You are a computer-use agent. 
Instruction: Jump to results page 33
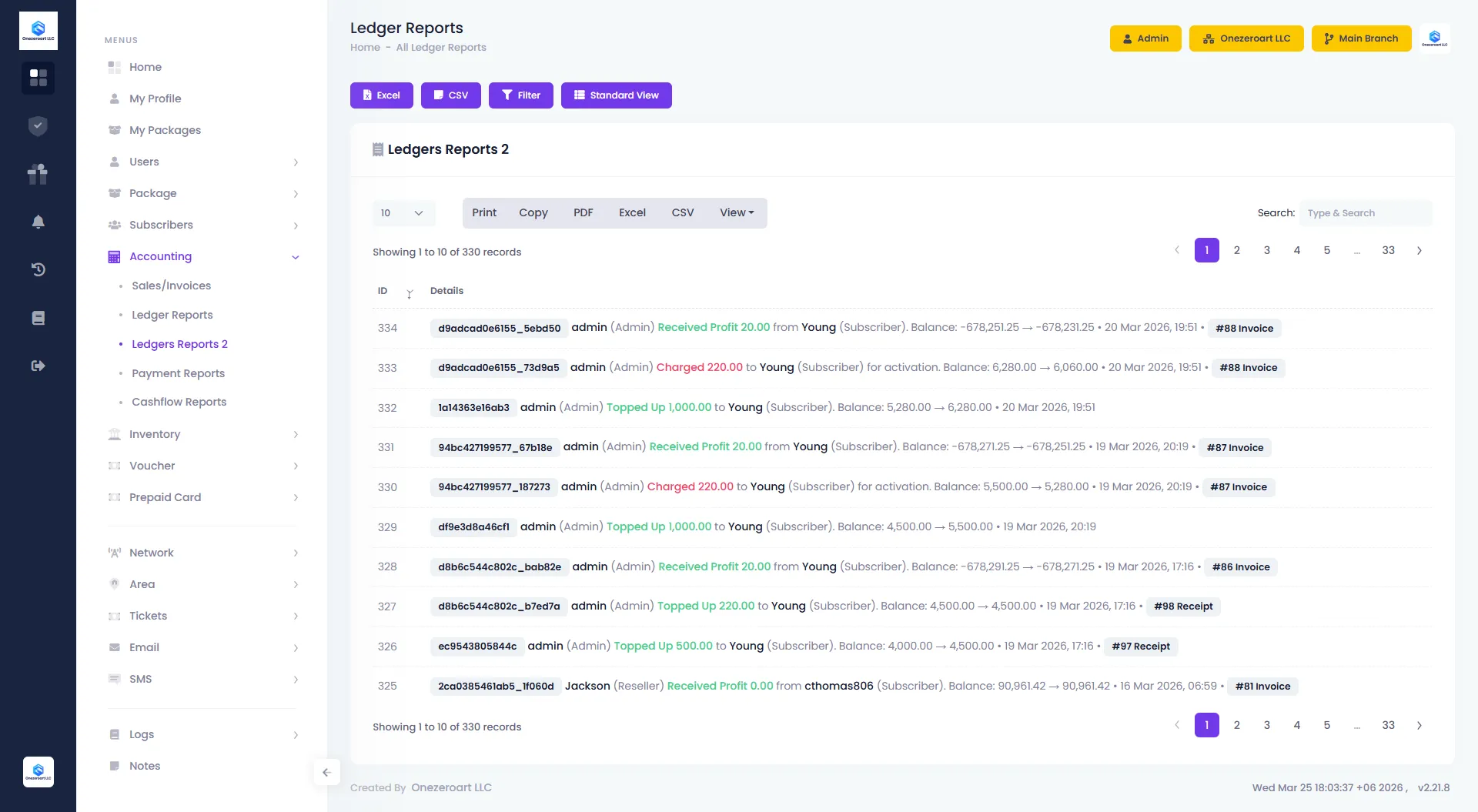click(1388, 250)
